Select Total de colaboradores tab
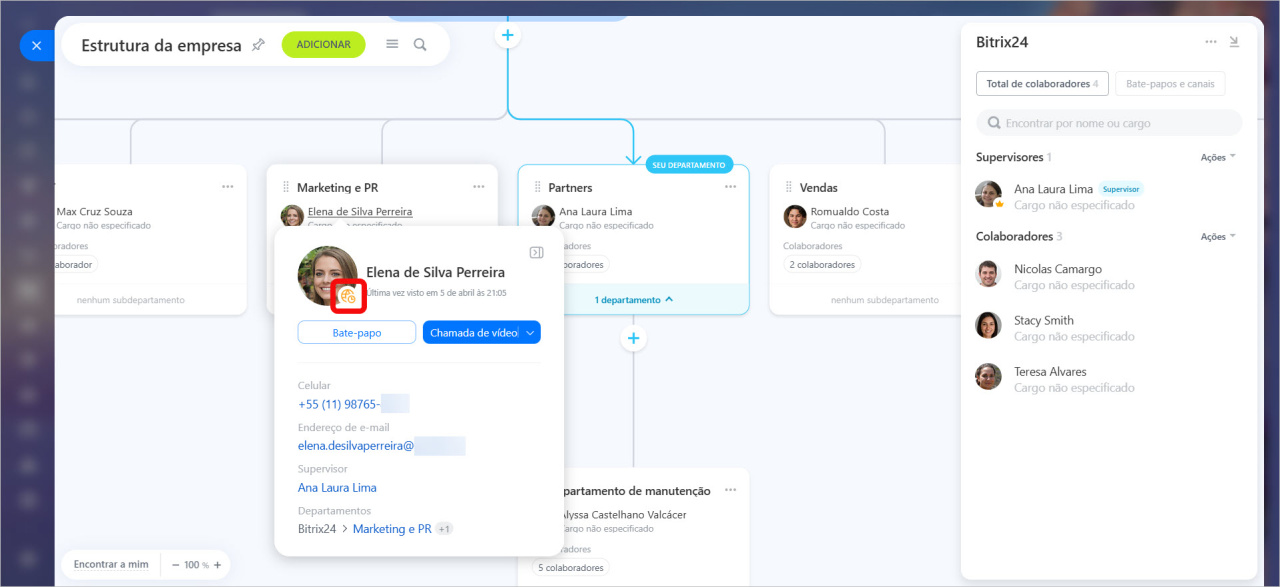This screenshot has height=587, width=1280. [x=1041, y=84]
